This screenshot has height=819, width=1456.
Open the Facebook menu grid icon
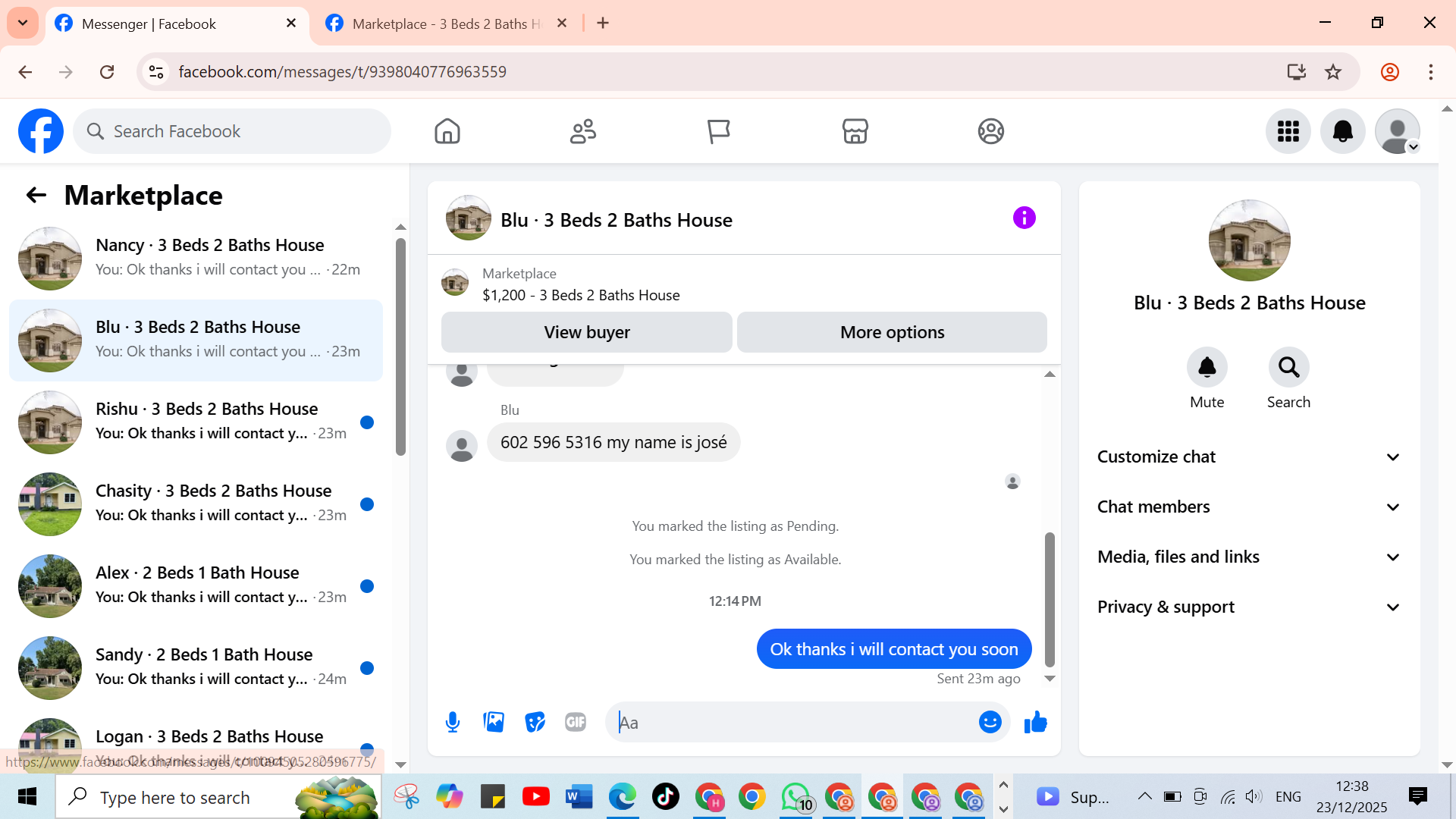pos(1288,131)
